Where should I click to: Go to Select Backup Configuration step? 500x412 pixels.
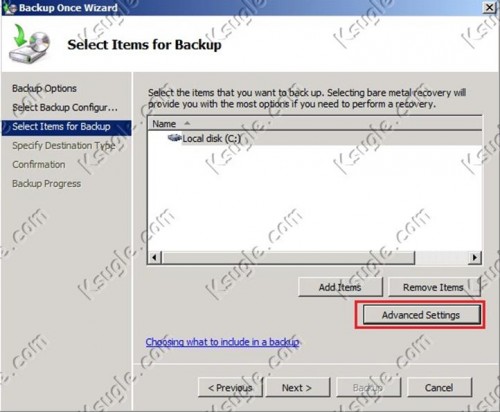click(x=65, y=108)
